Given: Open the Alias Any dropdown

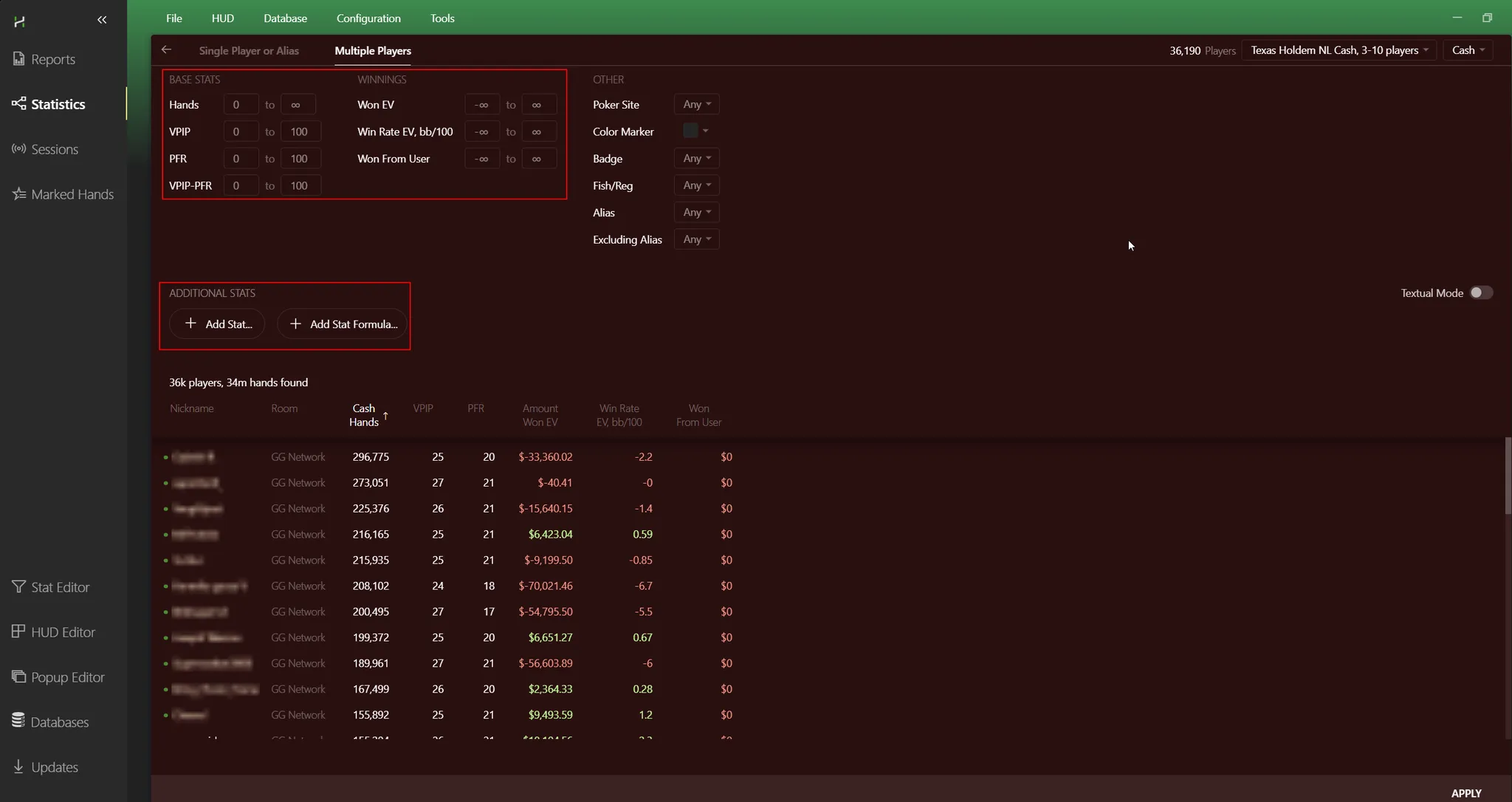Looking at the screenshot, I should 696,212.
